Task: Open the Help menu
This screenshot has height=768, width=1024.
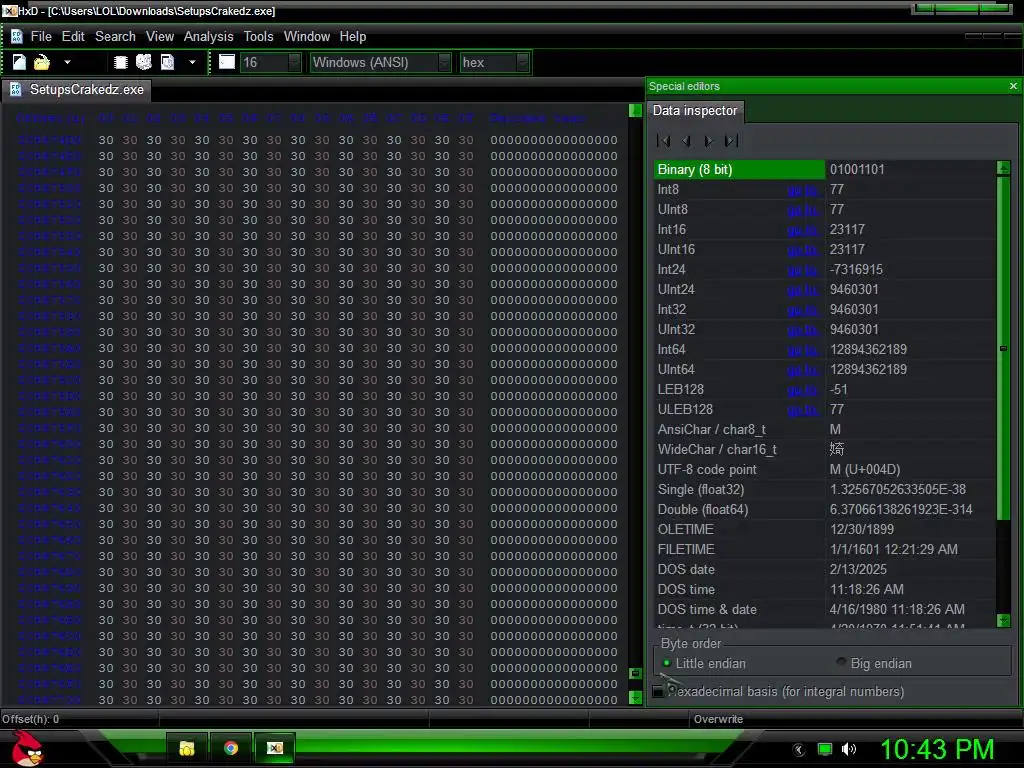Action: (353, 37)
